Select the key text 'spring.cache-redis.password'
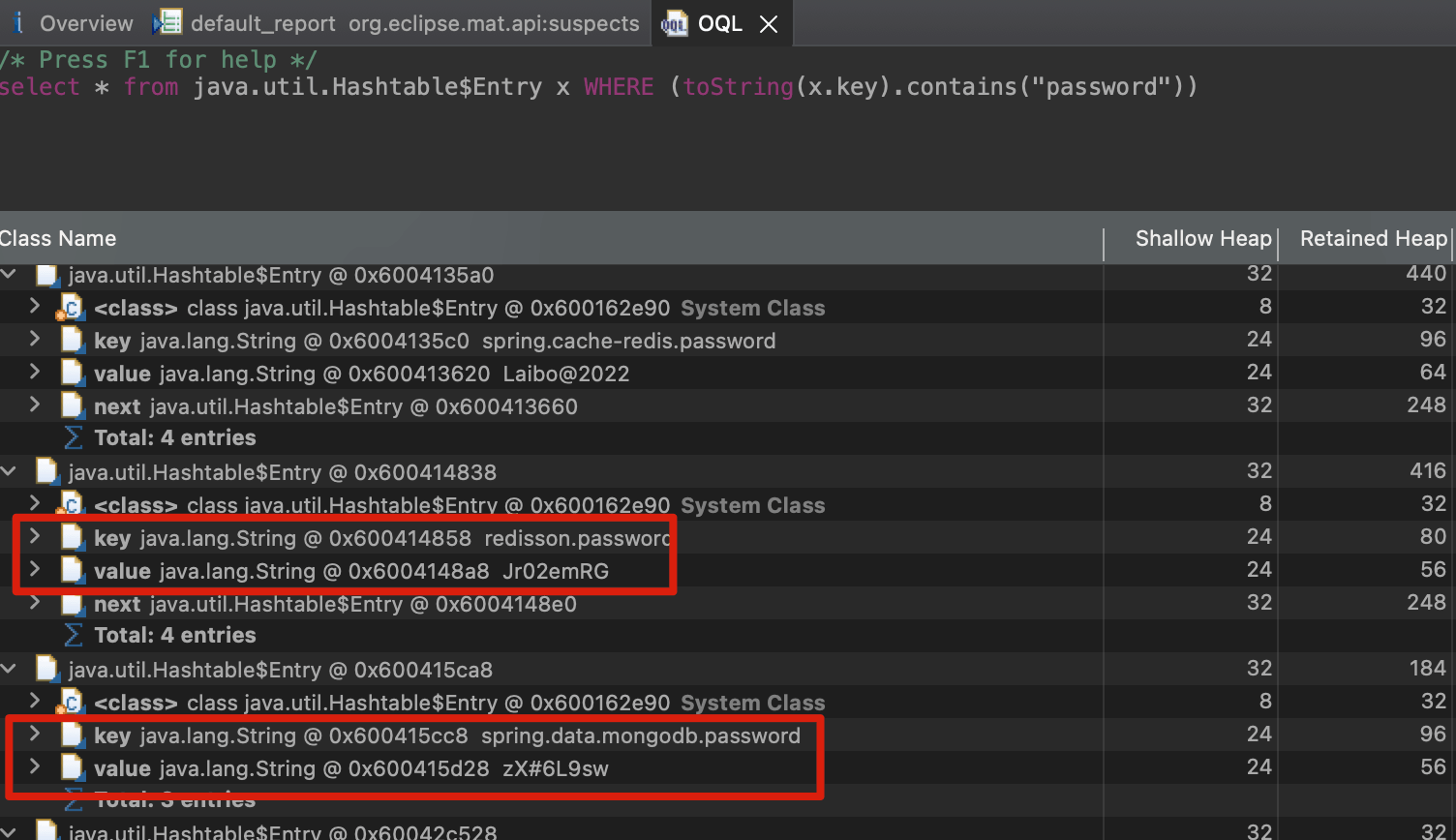 629,341
